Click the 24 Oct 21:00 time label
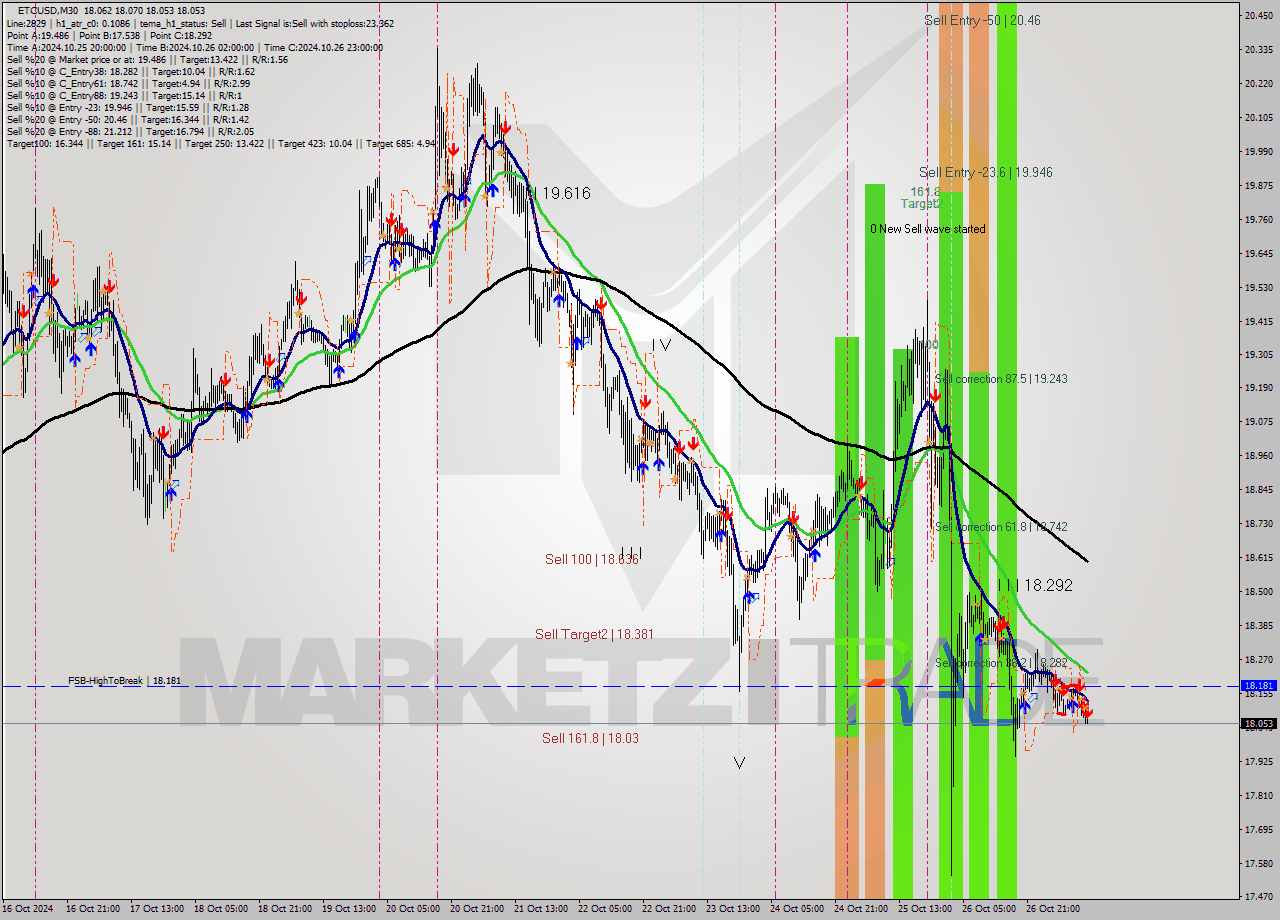Image resolution: width=1280 pixels, height=920 pixels. click(x=861, y=909)
